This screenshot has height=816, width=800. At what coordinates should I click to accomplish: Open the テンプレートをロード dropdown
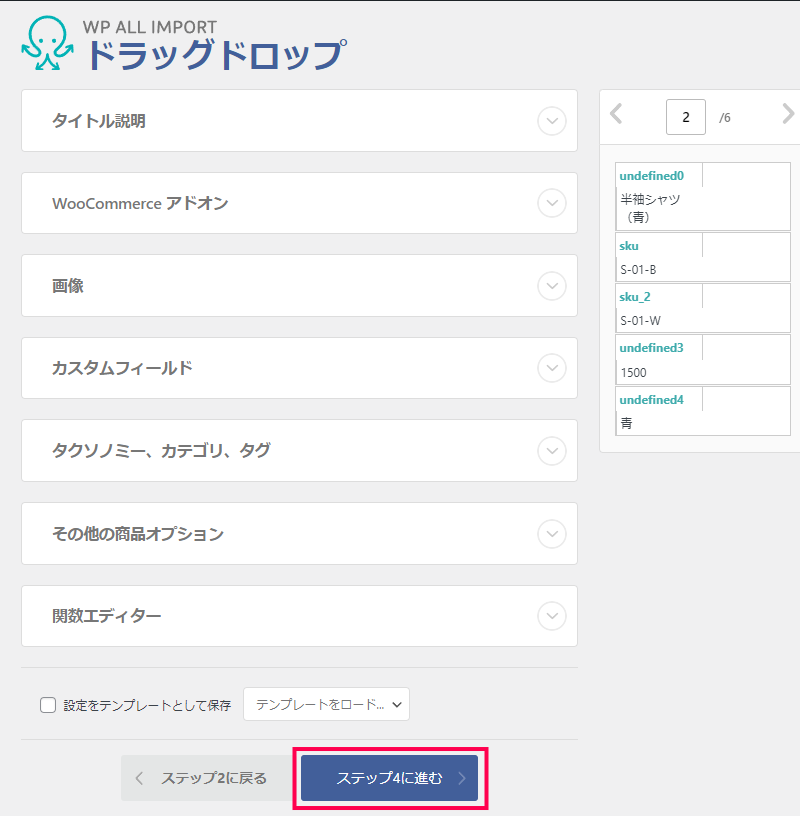(326, 704)
